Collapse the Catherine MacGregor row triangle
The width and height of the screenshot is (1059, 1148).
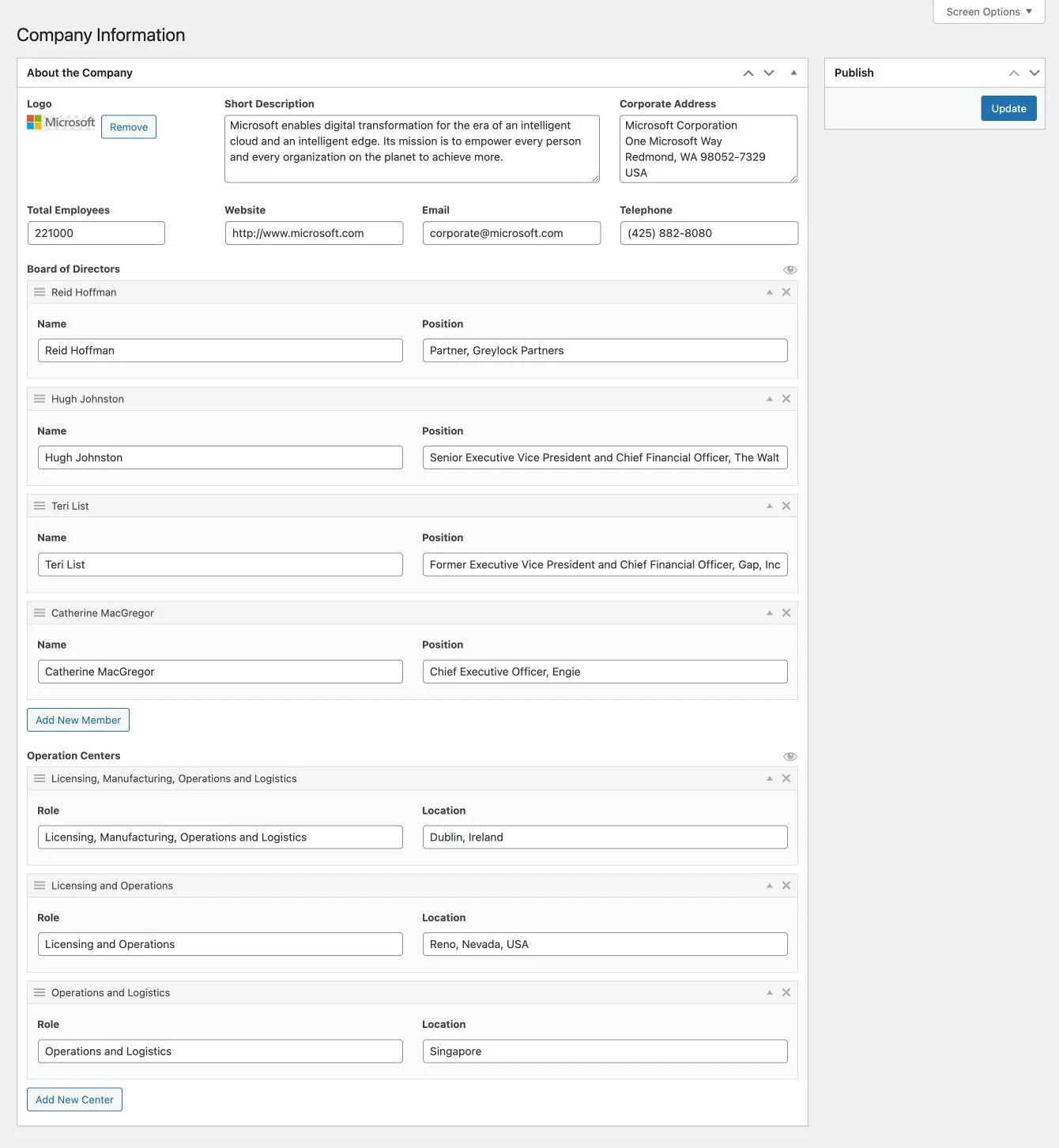pos(770,613)
